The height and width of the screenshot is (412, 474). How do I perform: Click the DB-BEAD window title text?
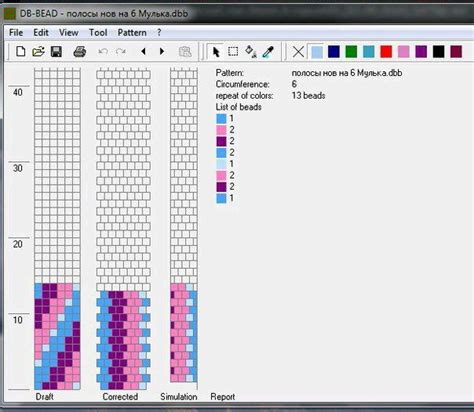(x=104, y=14)
